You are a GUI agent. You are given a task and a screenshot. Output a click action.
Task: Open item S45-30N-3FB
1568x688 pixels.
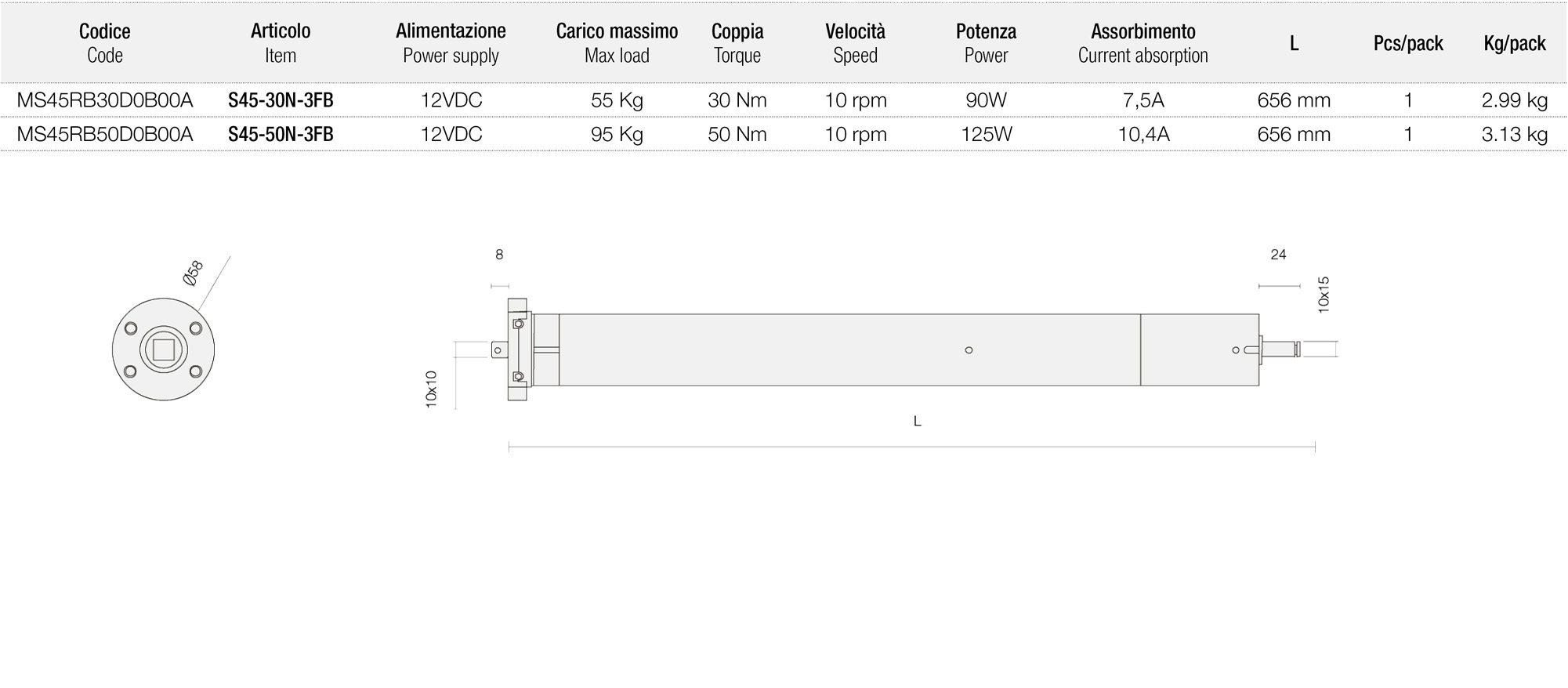click(x=281, y=100)
